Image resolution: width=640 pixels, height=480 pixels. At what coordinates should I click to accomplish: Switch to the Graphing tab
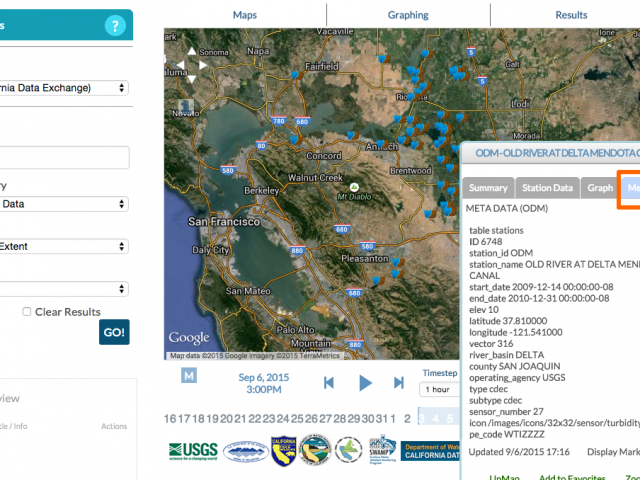(408, 15)
